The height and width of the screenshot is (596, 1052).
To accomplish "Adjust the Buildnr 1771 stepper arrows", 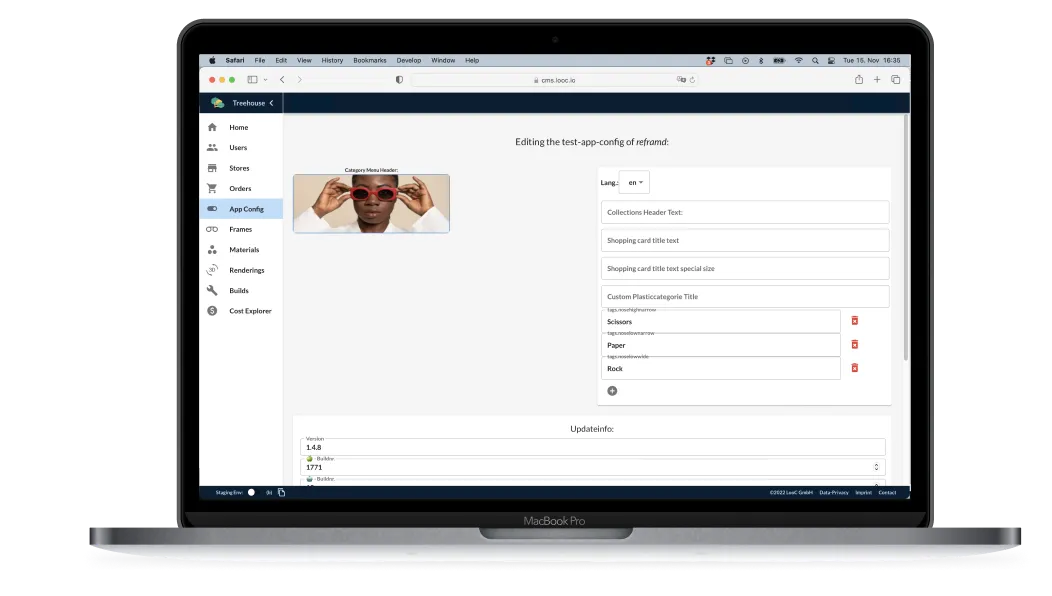I will [876, 467].
